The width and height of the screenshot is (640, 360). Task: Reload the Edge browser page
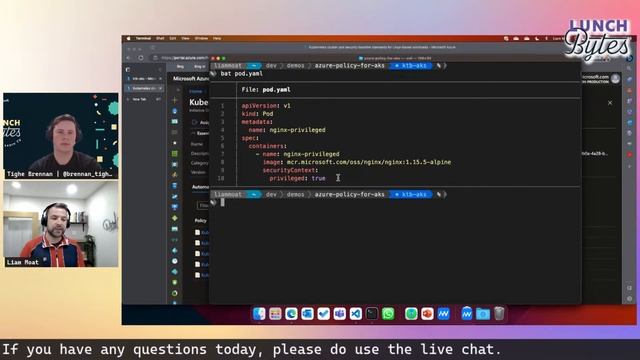click(141, 58)
